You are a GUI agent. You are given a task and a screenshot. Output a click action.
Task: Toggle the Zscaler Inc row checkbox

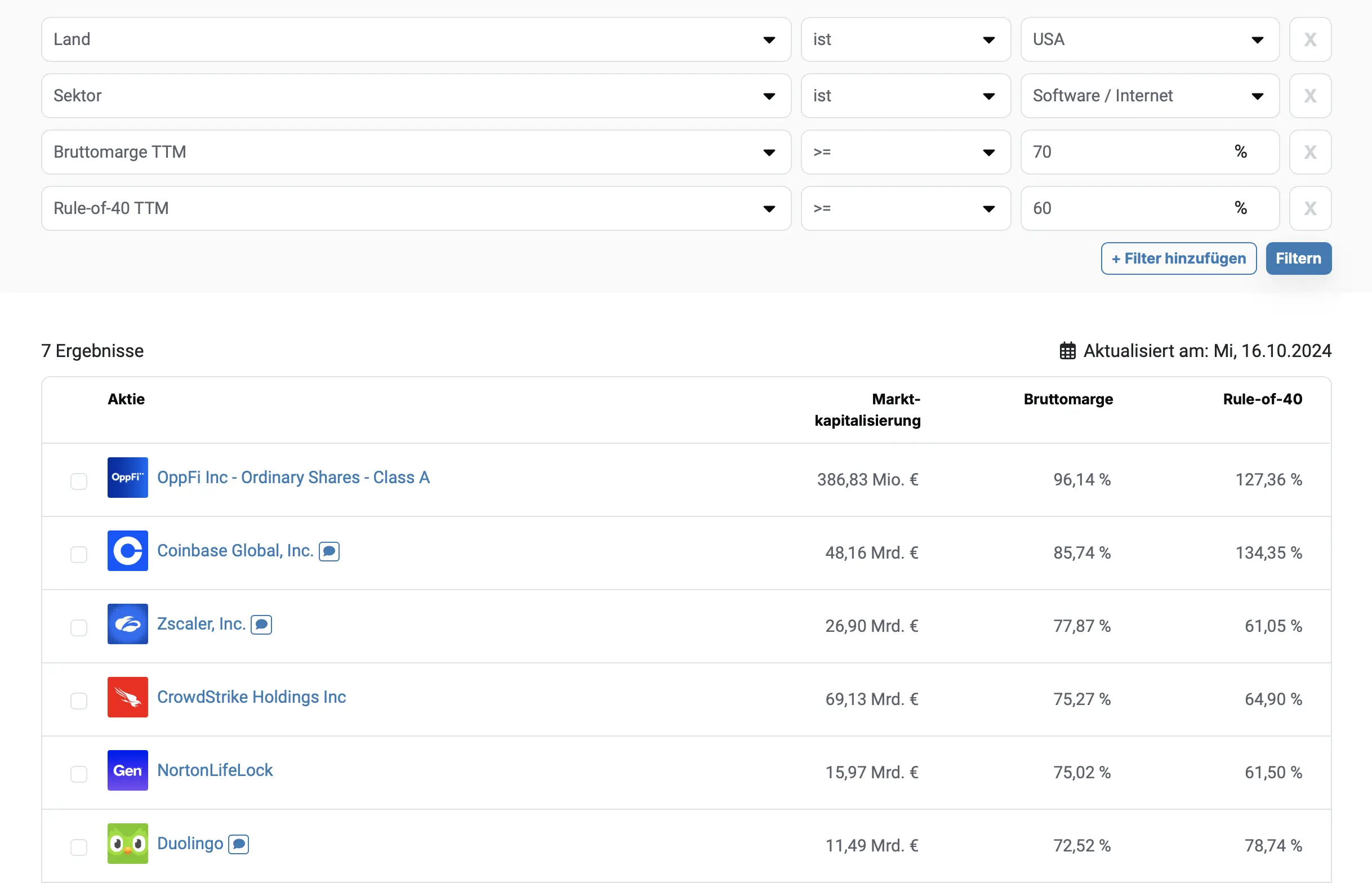(x=78, y=627)
